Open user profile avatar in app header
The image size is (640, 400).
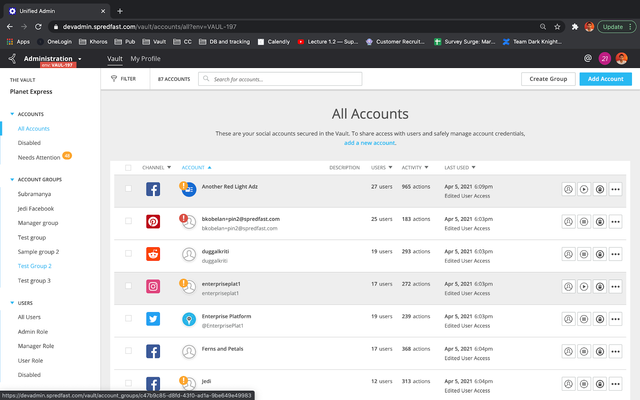click(x=622, y=58)
